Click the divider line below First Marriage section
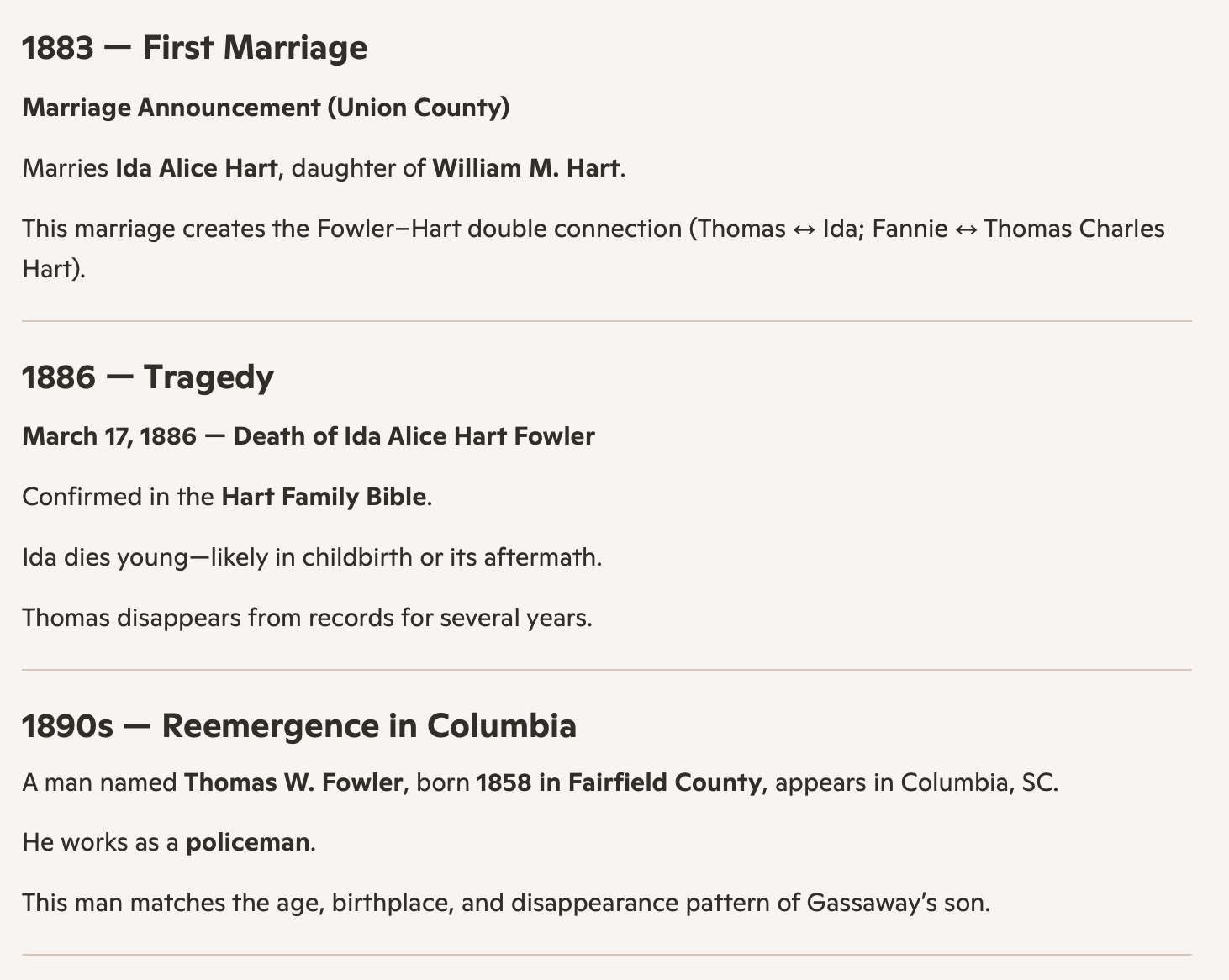 [606, 321]
